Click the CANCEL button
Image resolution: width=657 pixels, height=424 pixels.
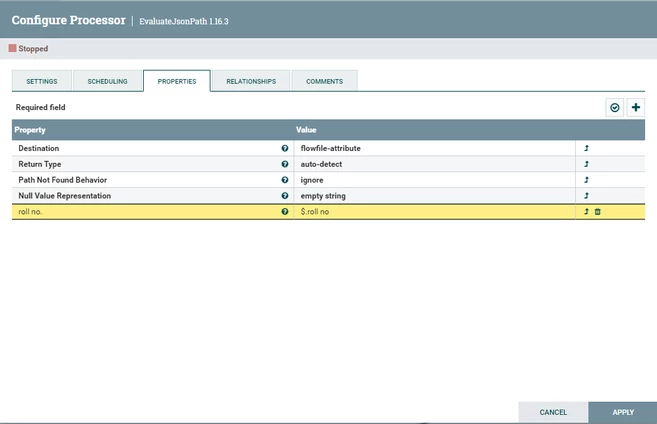point(553,412)
